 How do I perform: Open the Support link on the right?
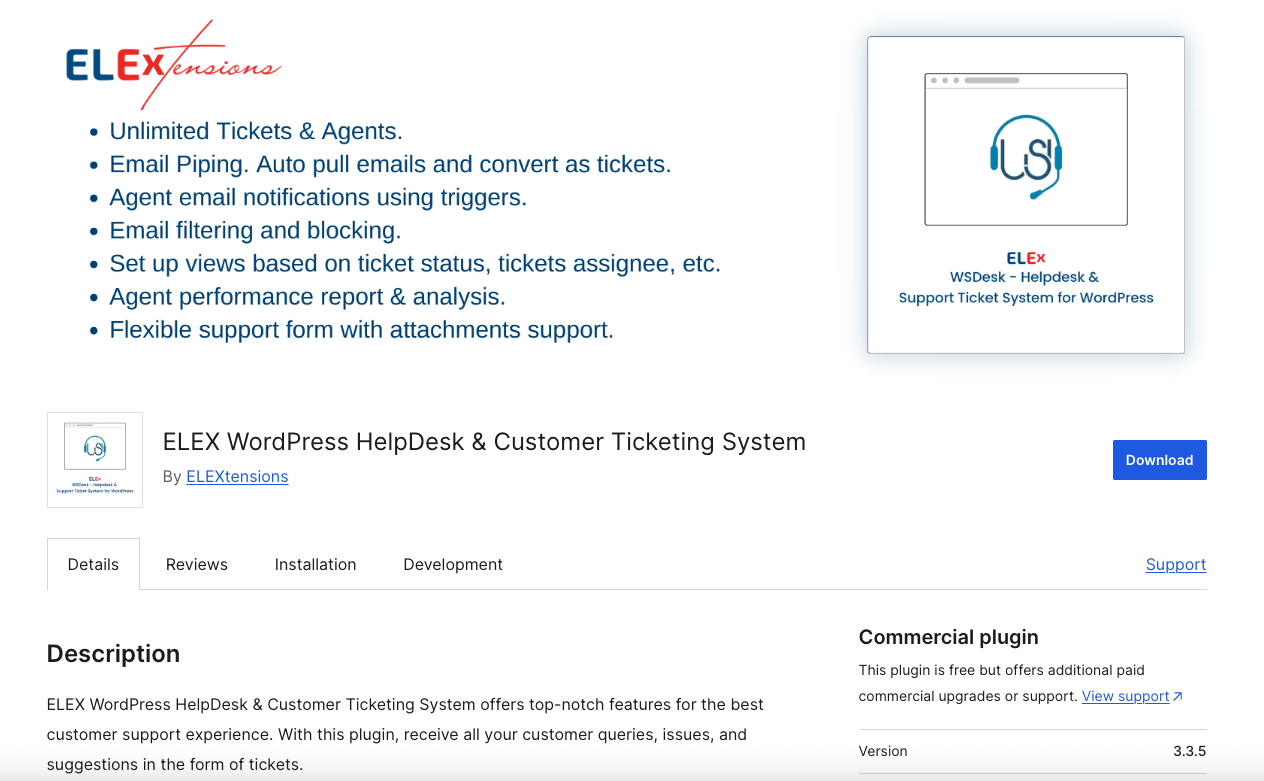[x=1175, y=564]
